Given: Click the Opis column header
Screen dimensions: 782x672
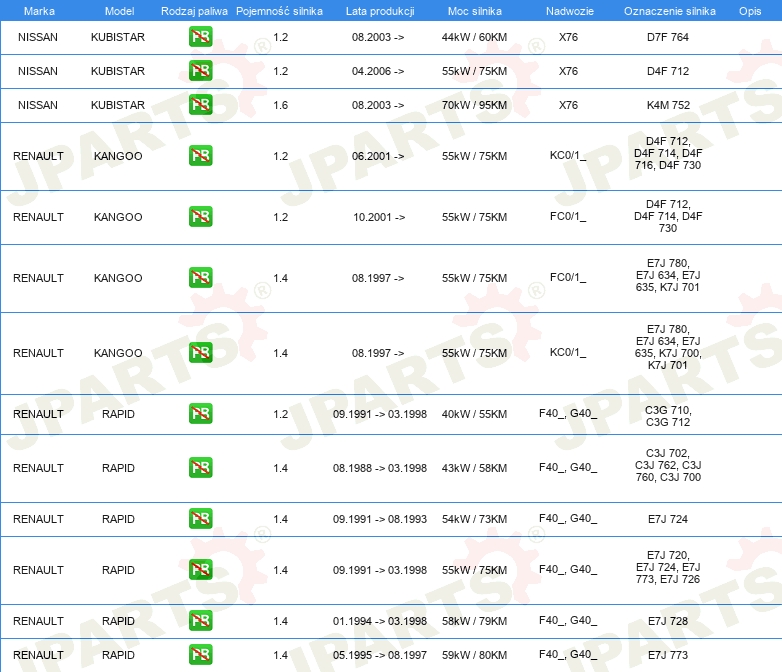Looking at the screenshot, I should 750,11.
